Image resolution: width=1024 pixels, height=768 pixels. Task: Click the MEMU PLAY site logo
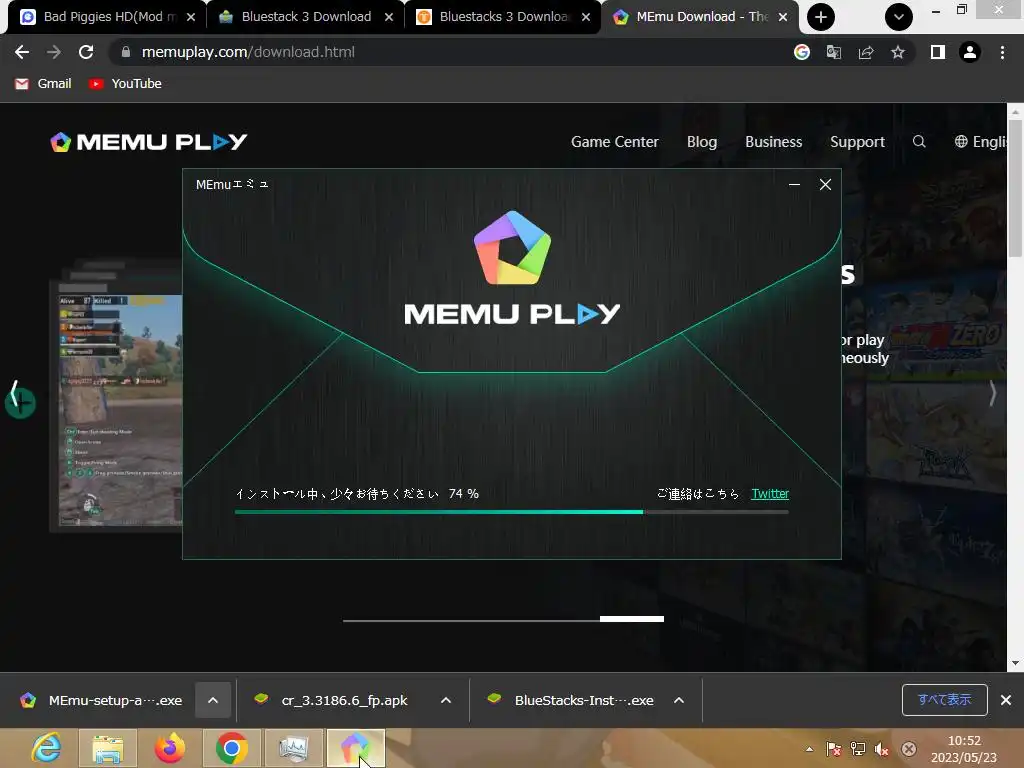point(149,142)
